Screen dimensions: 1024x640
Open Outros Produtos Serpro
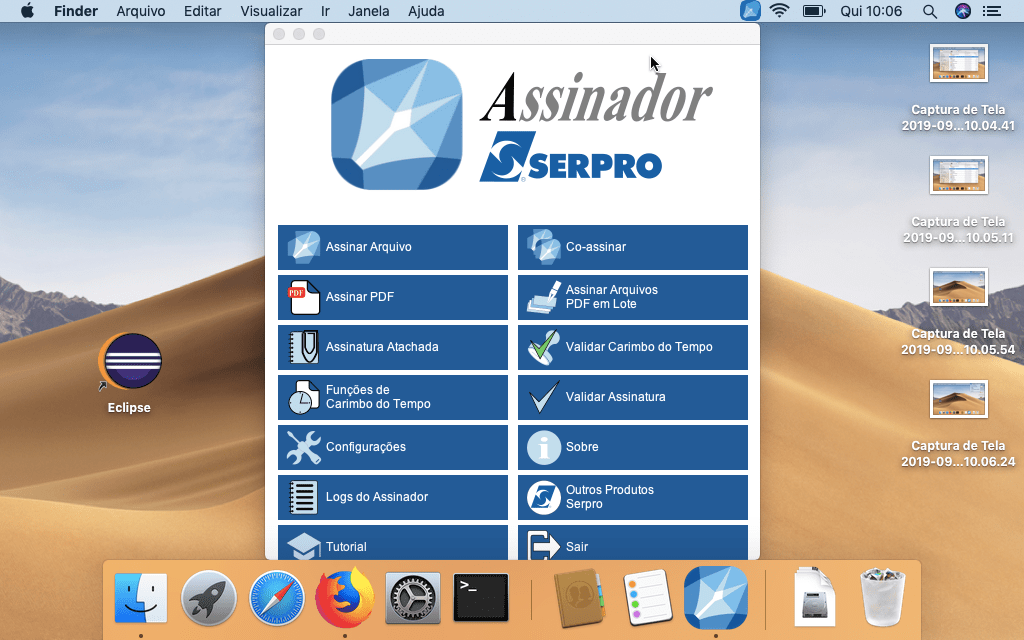point(632,497)
